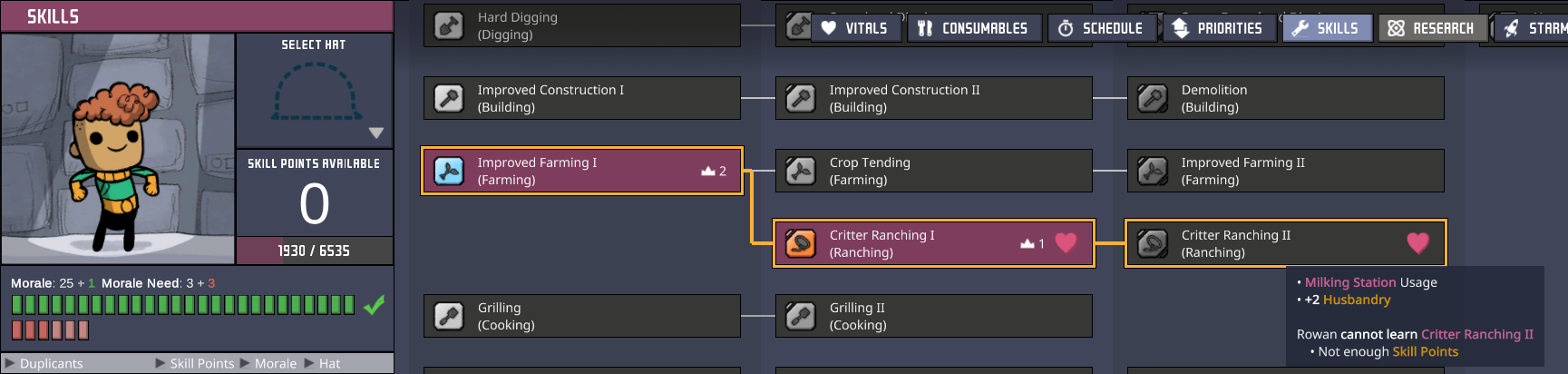
Task: Click the Improved Construction II skill icon
Action: [x=801, y=98]
